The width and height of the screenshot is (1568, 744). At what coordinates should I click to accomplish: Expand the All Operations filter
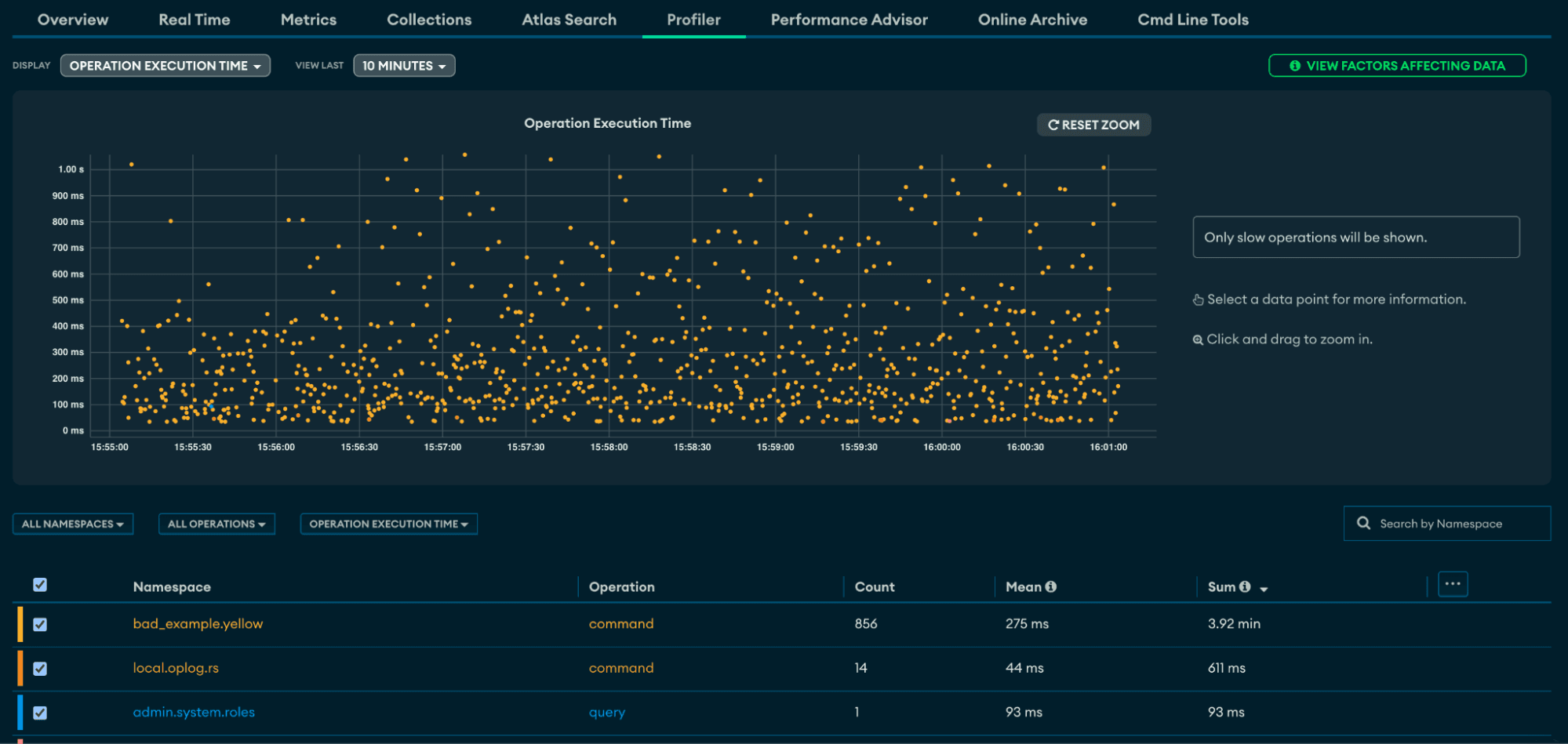[x=216, y=524]
